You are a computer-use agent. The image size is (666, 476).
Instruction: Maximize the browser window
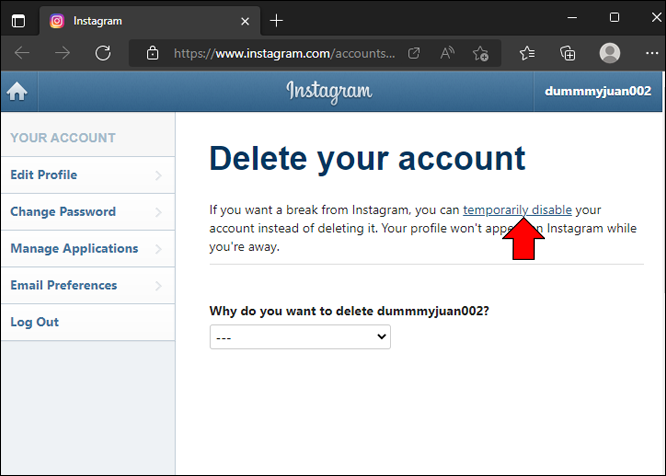click(x=614, y=17)
